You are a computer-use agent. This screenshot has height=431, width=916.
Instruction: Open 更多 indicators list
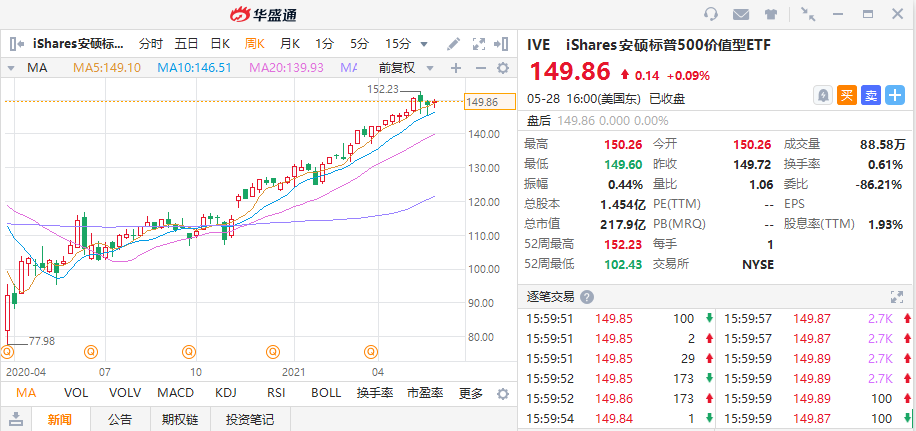click(471, 393)
